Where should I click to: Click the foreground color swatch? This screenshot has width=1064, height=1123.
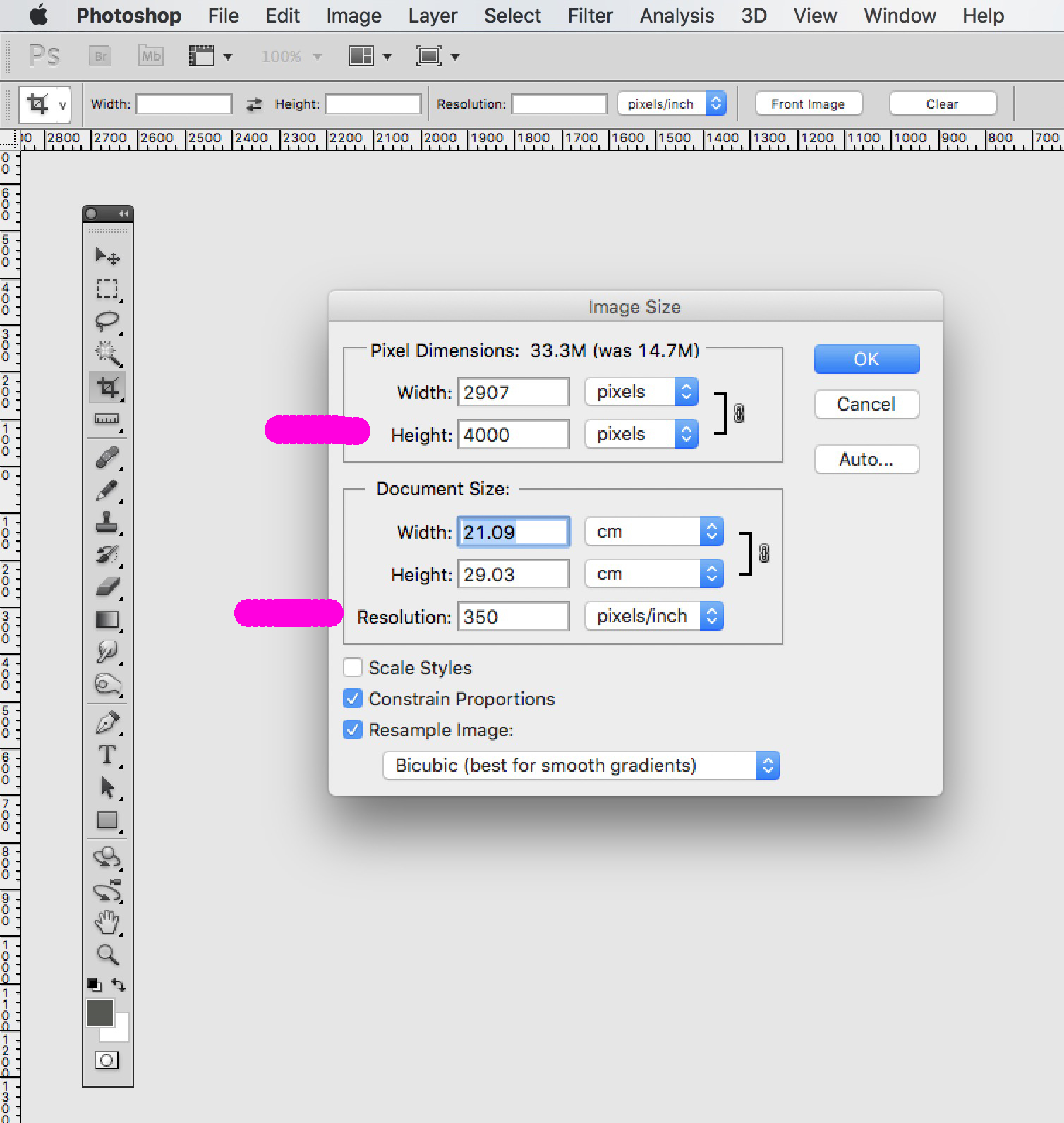(x=99, y=1013)
